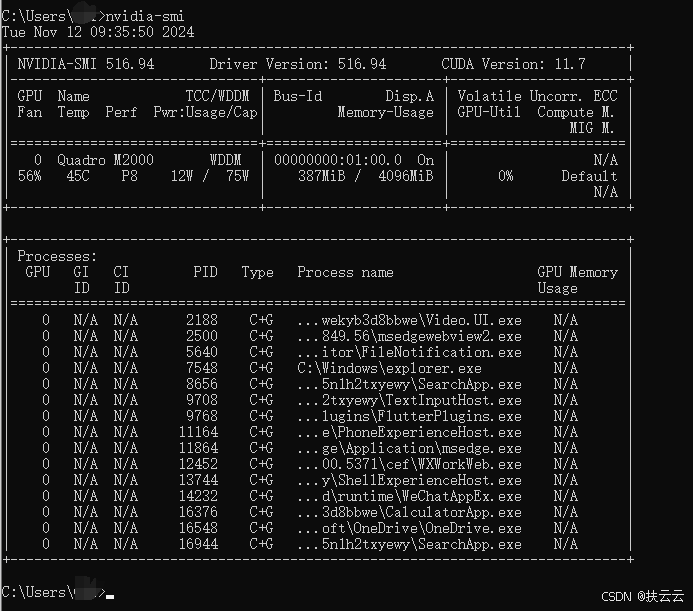The image size is (693, 611).
Task: Click CUDA Version: 11.7
Action: point(513,64)
